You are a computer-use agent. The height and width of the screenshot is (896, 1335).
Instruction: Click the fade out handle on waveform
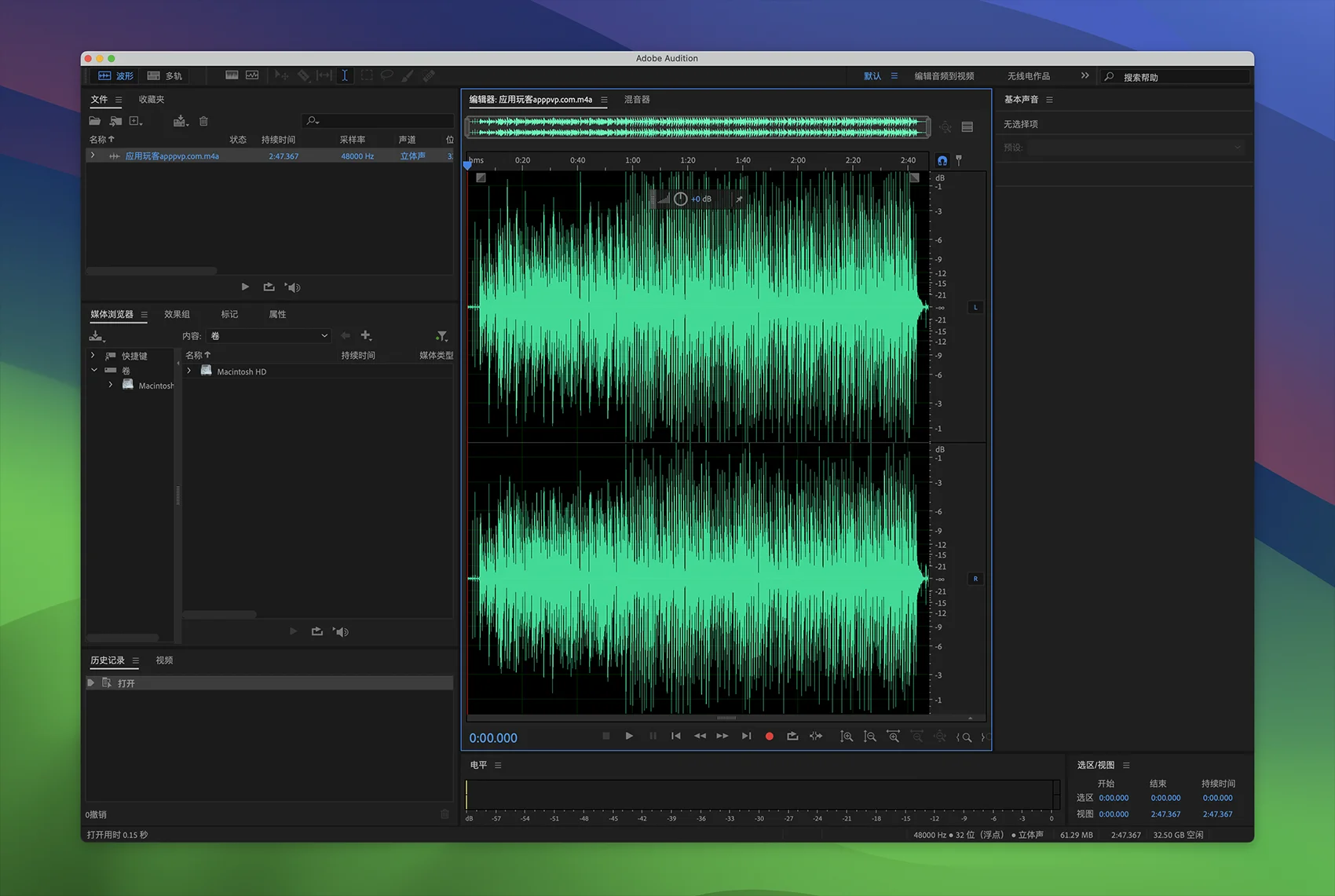tap(914, 178)
